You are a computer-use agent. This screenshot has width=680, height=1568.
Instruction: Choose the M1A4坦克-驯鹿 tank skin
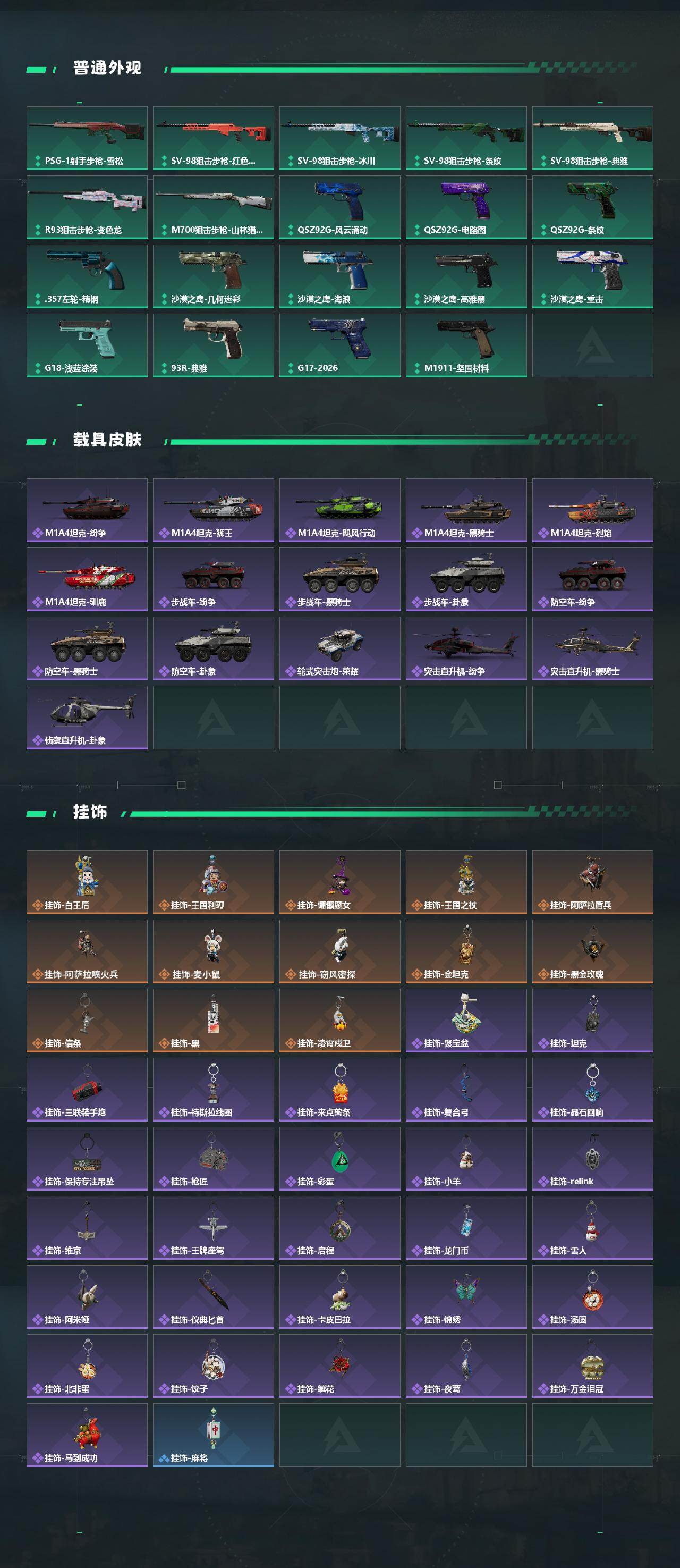tap(87, 579)
